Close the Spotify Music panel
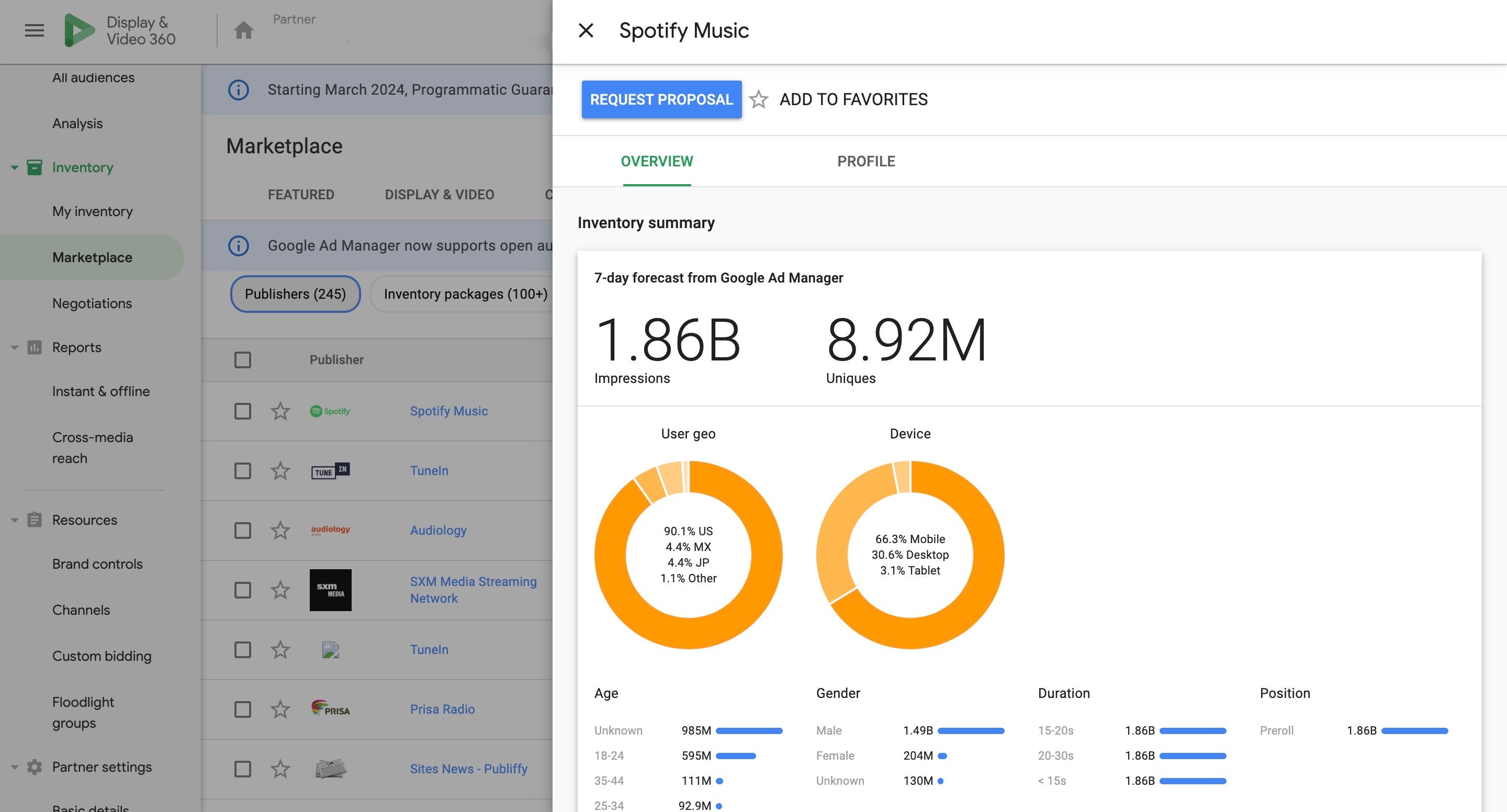 [586, 30]
